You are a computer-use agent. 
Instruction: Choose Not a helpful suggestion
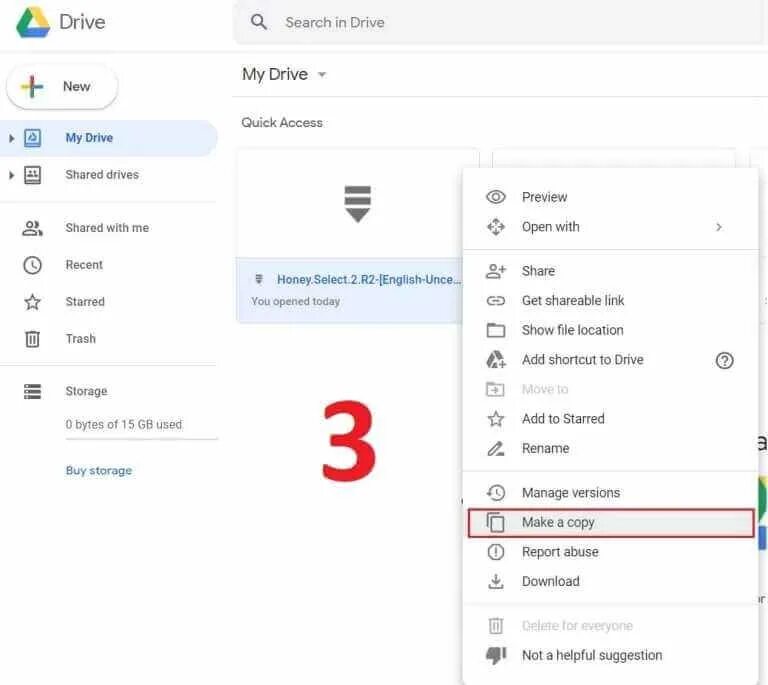610,655
